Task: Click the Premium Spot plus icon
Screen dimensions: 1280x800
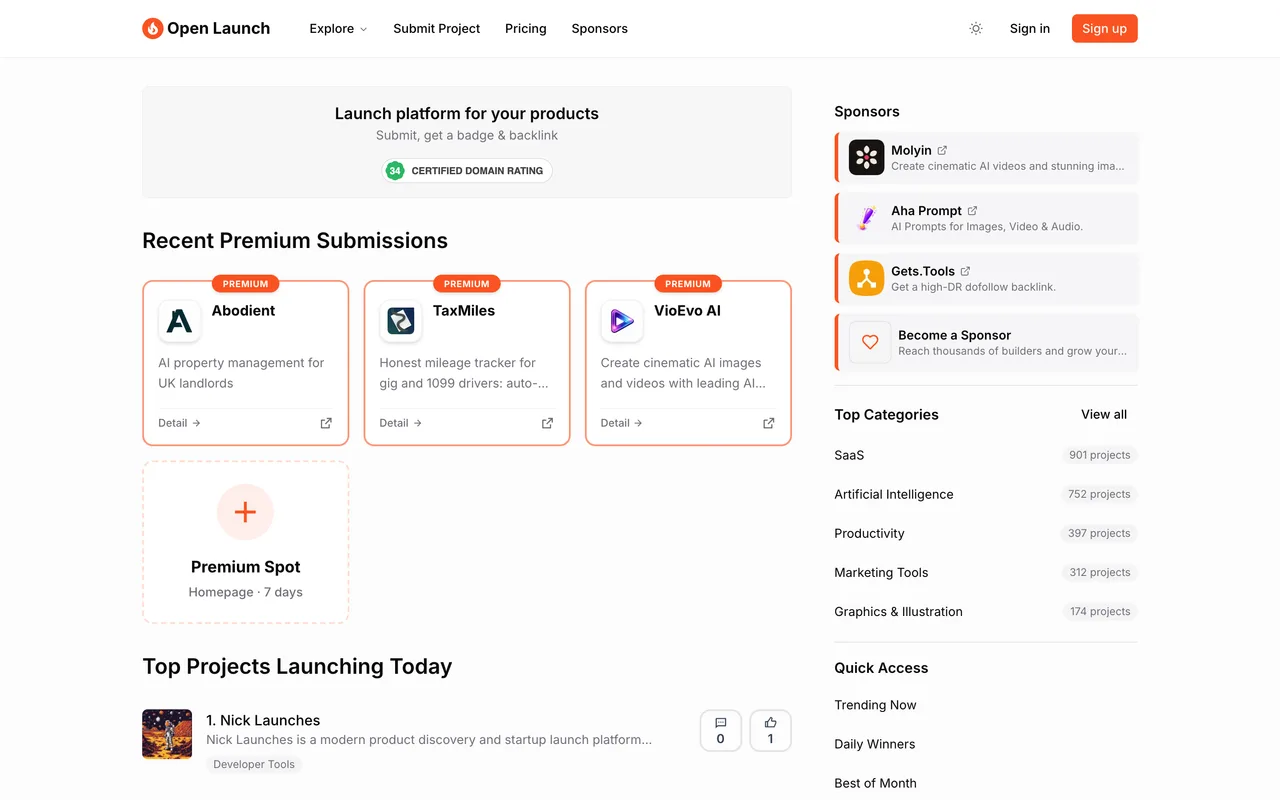Action: tap(245, 512)
